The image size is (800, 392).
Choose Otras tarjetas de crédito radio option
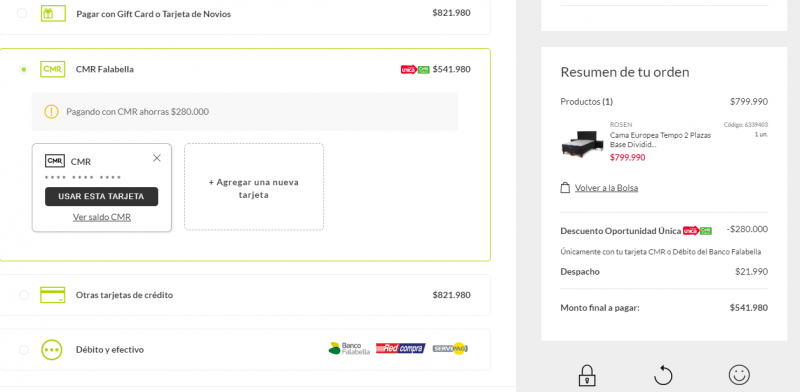[24, 295]
